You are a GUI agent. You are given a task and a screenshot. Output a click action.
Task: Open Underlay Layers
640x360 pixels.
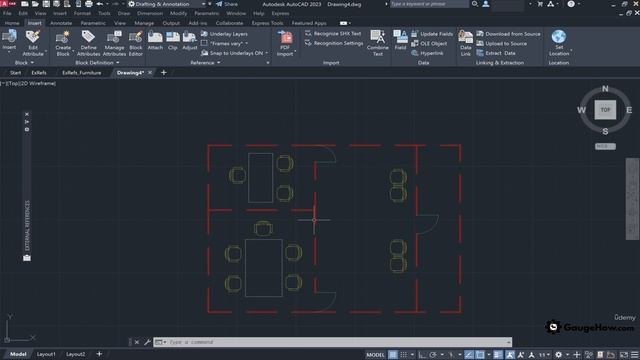(224, 34)
